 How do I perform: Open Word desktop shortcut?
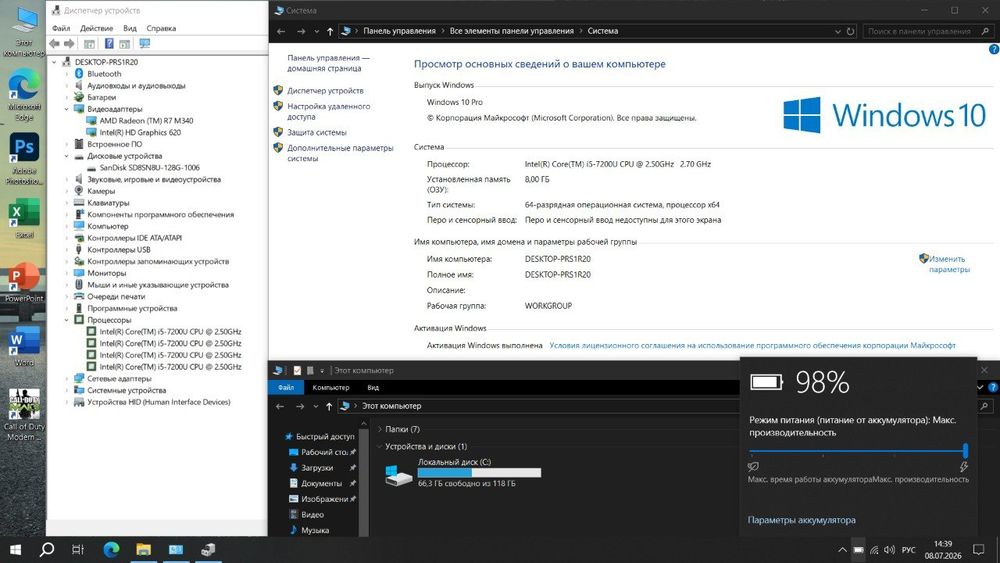pyautogui.click(x=24, y=346)
